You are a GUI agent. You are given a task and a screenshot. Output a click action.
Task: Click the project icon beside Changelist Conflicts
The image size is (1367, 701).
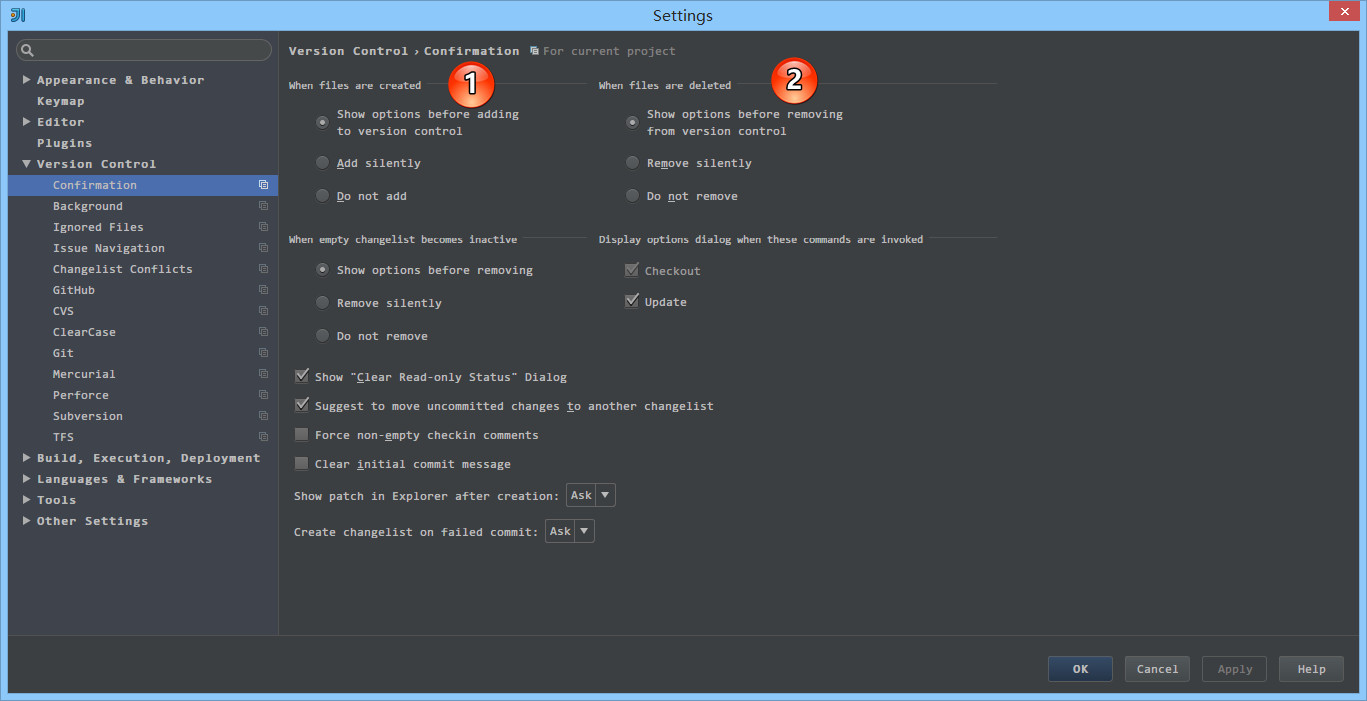(263, 269)
